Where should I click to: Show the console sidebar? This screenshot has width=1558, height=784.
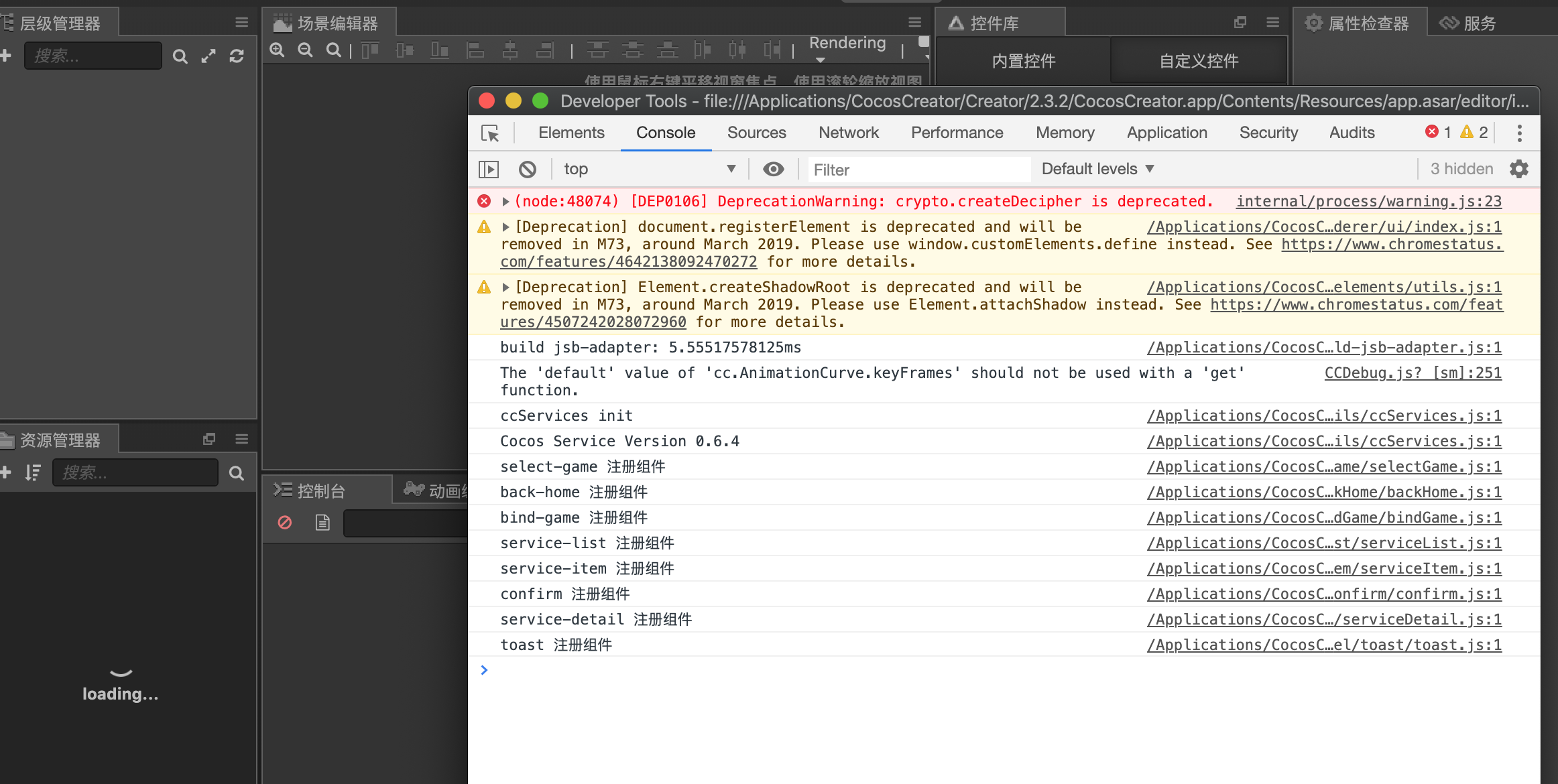(x=489, y=170)
